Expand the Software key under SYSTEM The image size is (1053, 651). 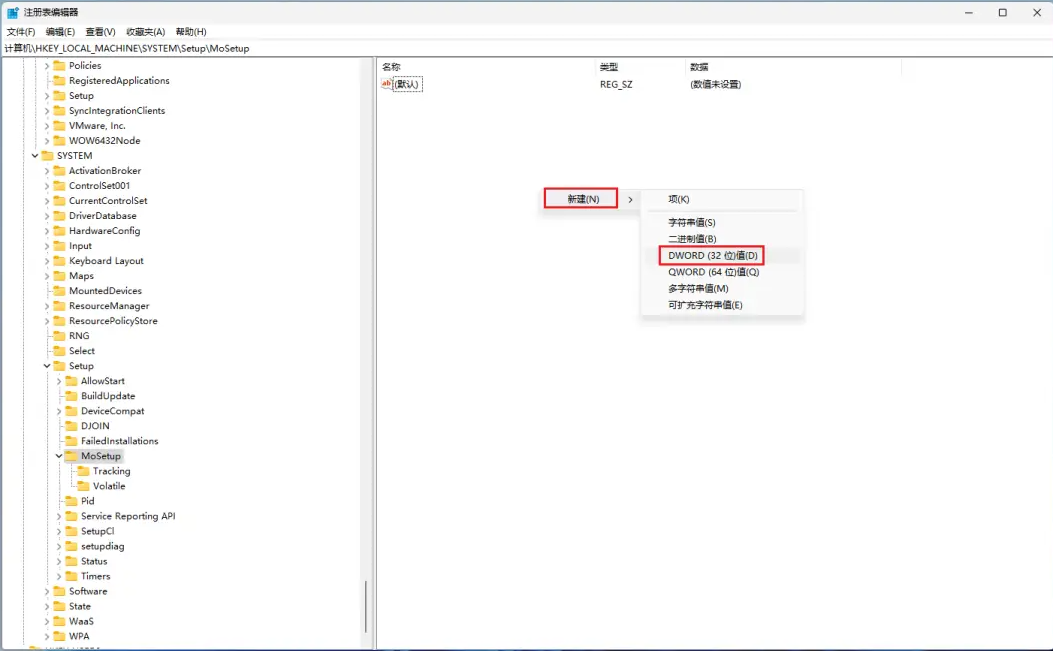click(x=47, y=591)
